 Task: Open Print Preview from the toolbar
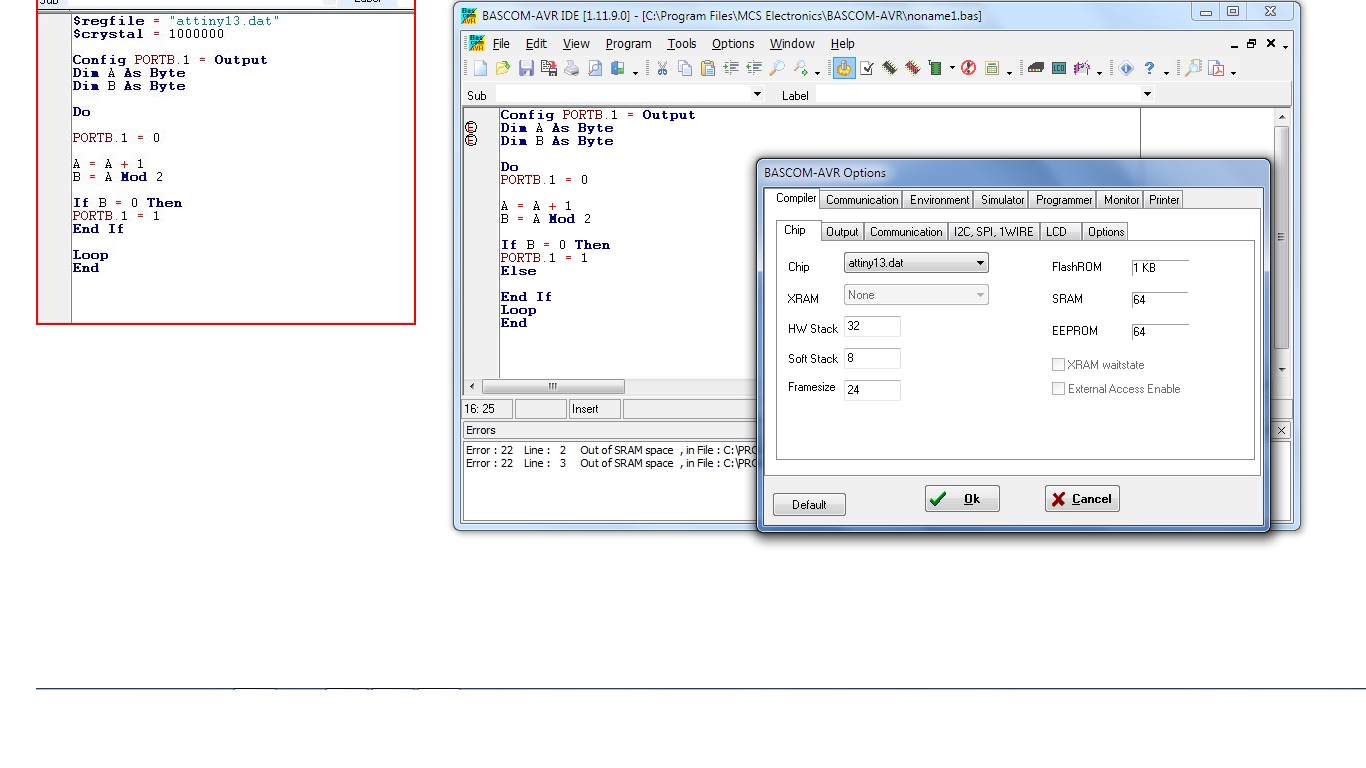(x=595, y=68)
